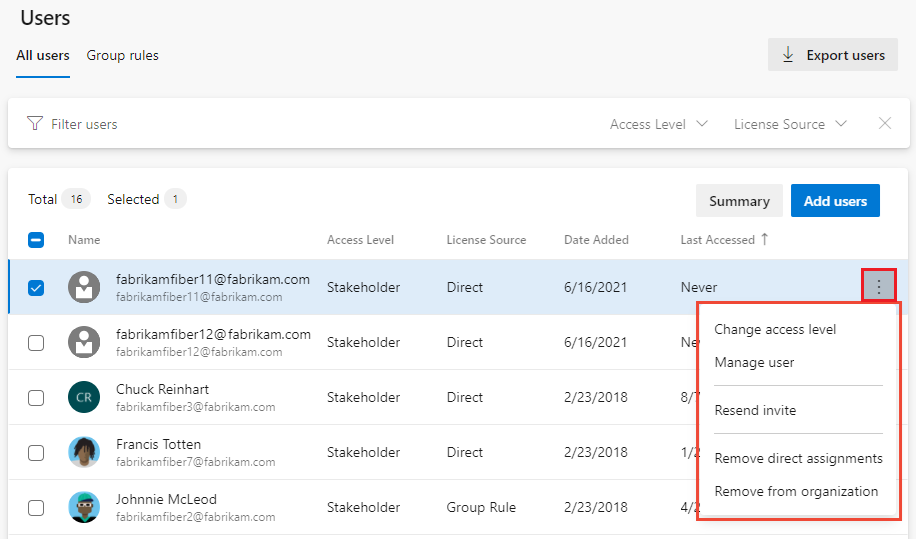Viewport: 916px width, 544px height.
Task: Click Francis Totten's profile picture
Action: click(x=84, y=452)
